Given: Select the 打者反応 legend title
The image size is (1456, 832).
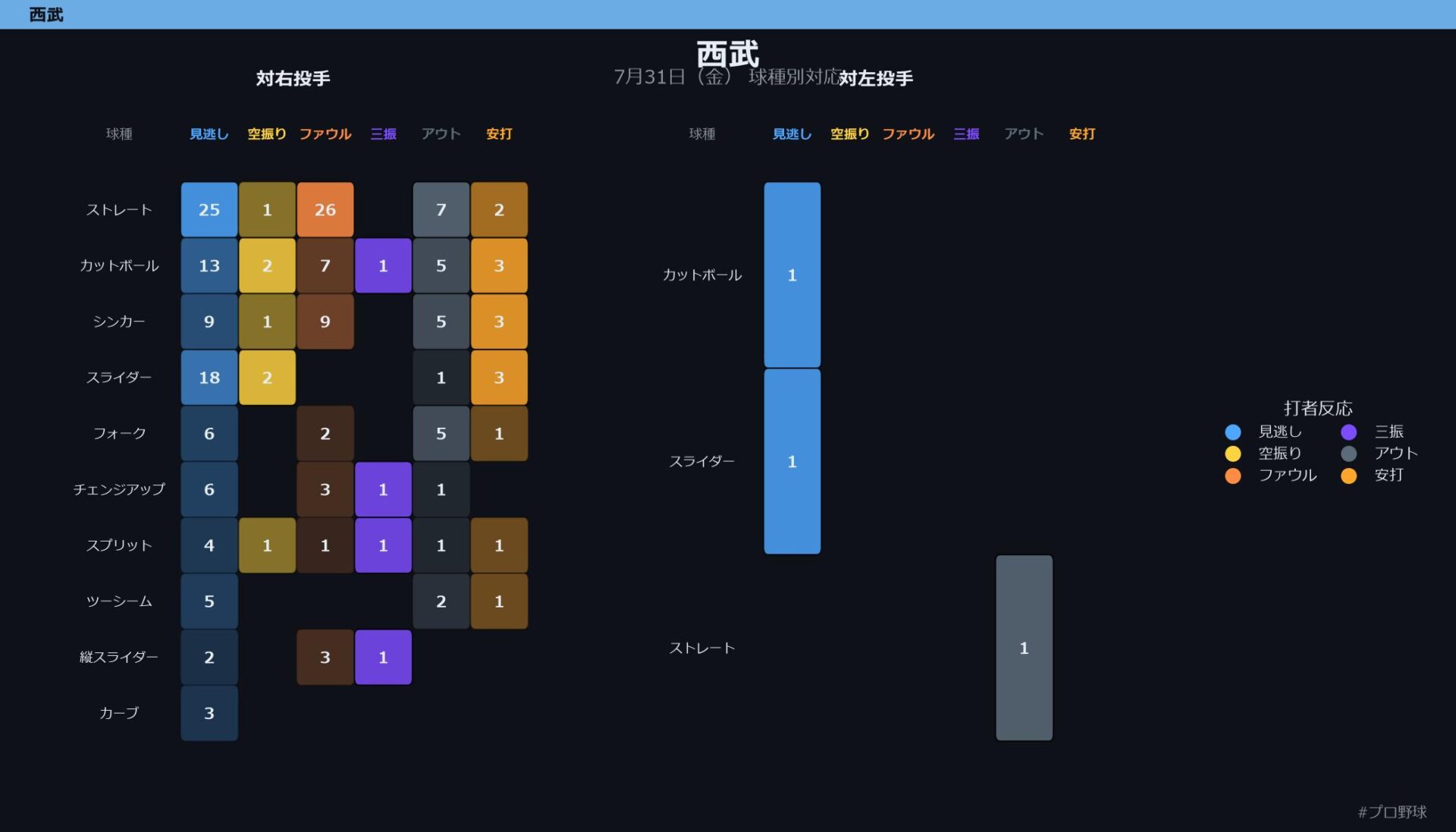Looking at the screenshot, I should click(1318, 408).
